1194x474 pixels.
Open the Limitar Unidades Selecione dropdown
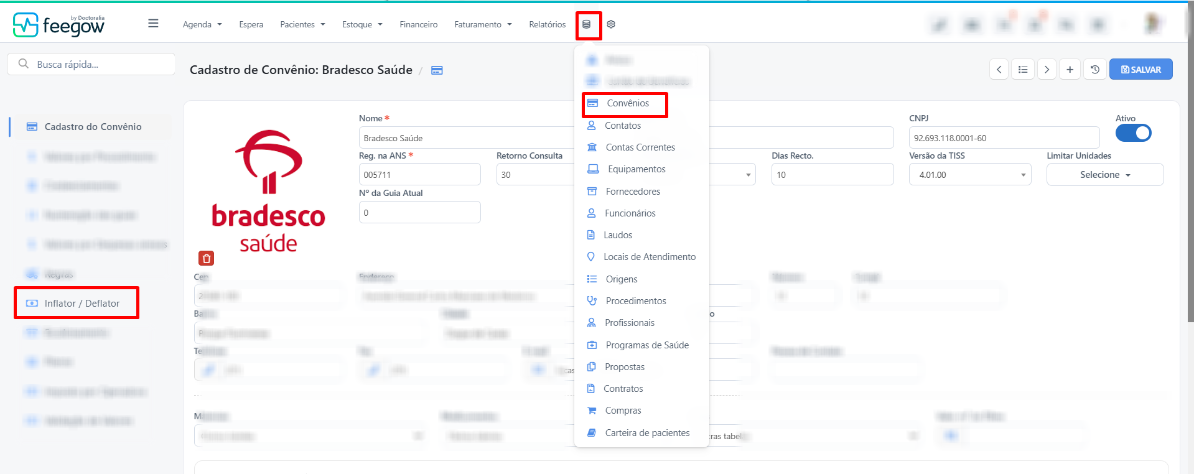(x=1104, y=175)
